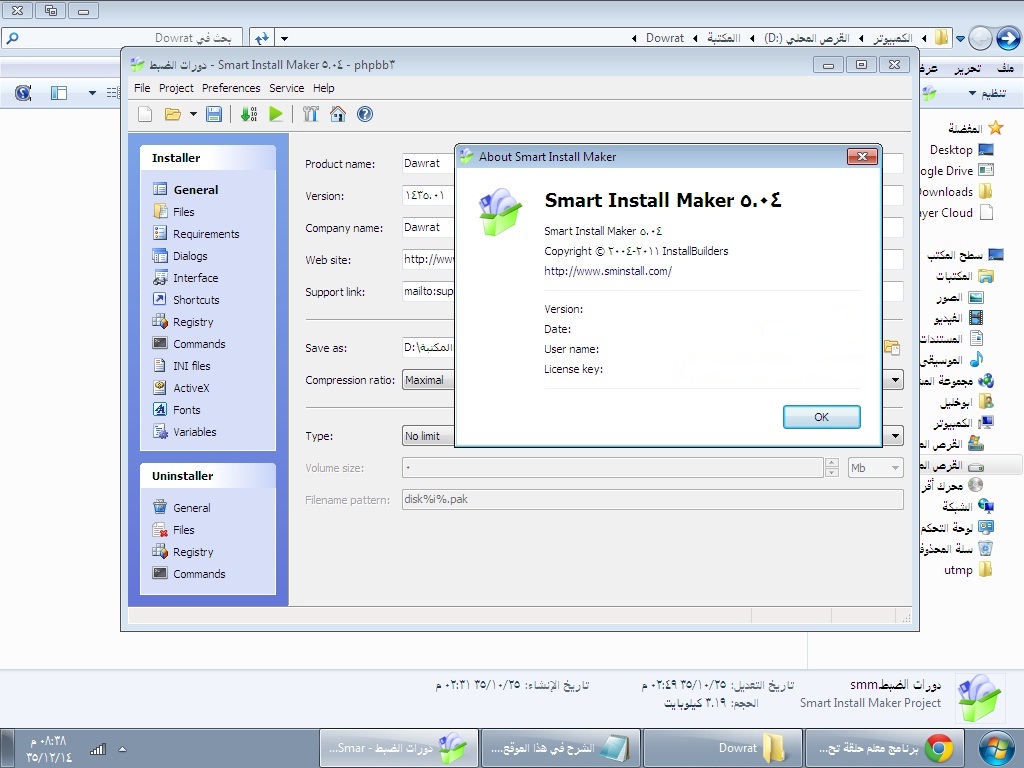Click the Save as browse folder icon
Screen dimensions: 1024x768
(x=892, y=347)
